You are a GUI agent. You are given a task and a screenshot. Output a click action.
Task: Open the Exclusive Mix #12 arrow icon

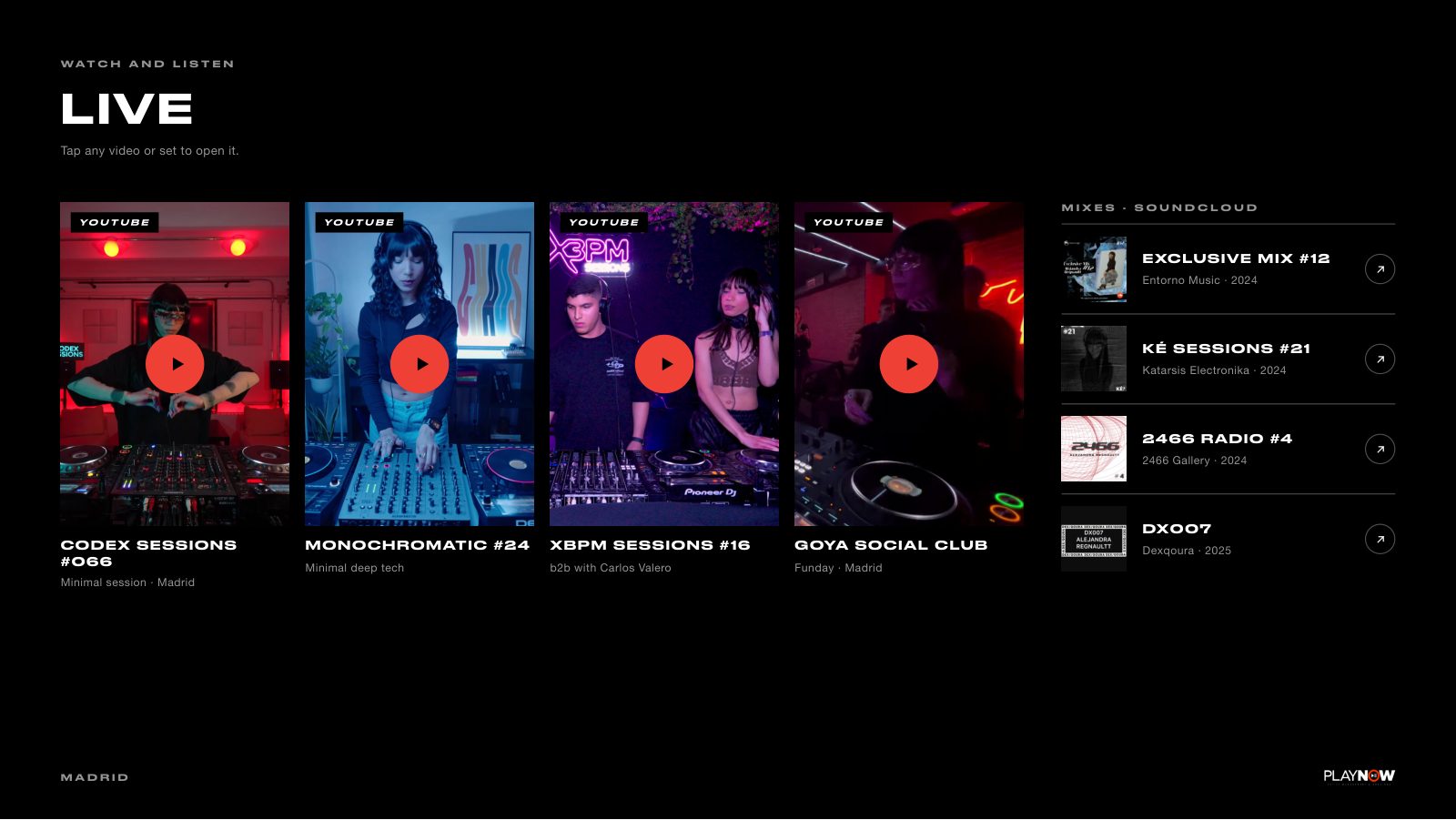1380,269
